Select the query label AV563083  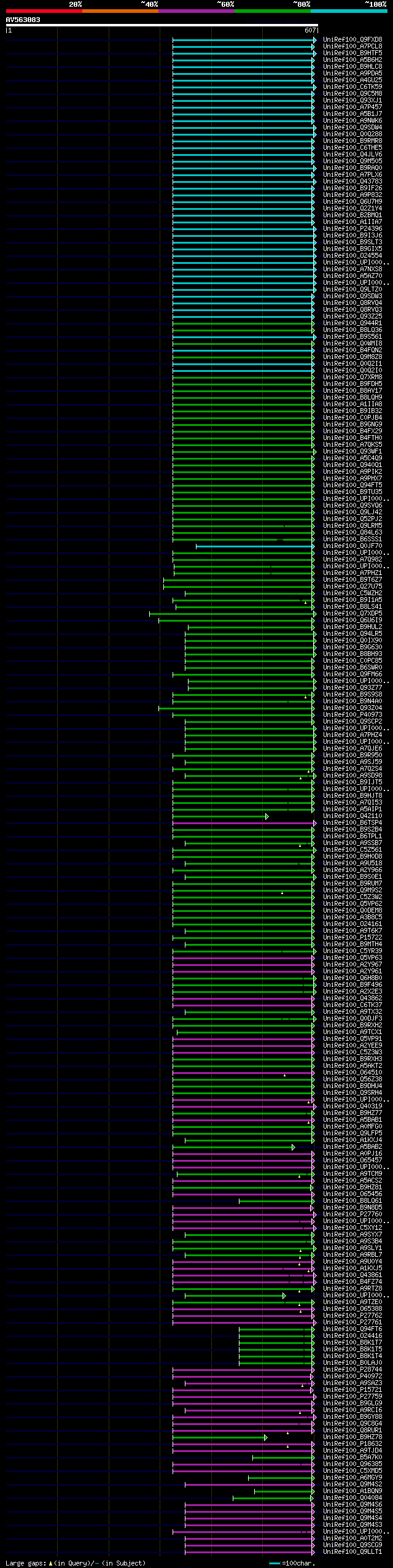23,20
